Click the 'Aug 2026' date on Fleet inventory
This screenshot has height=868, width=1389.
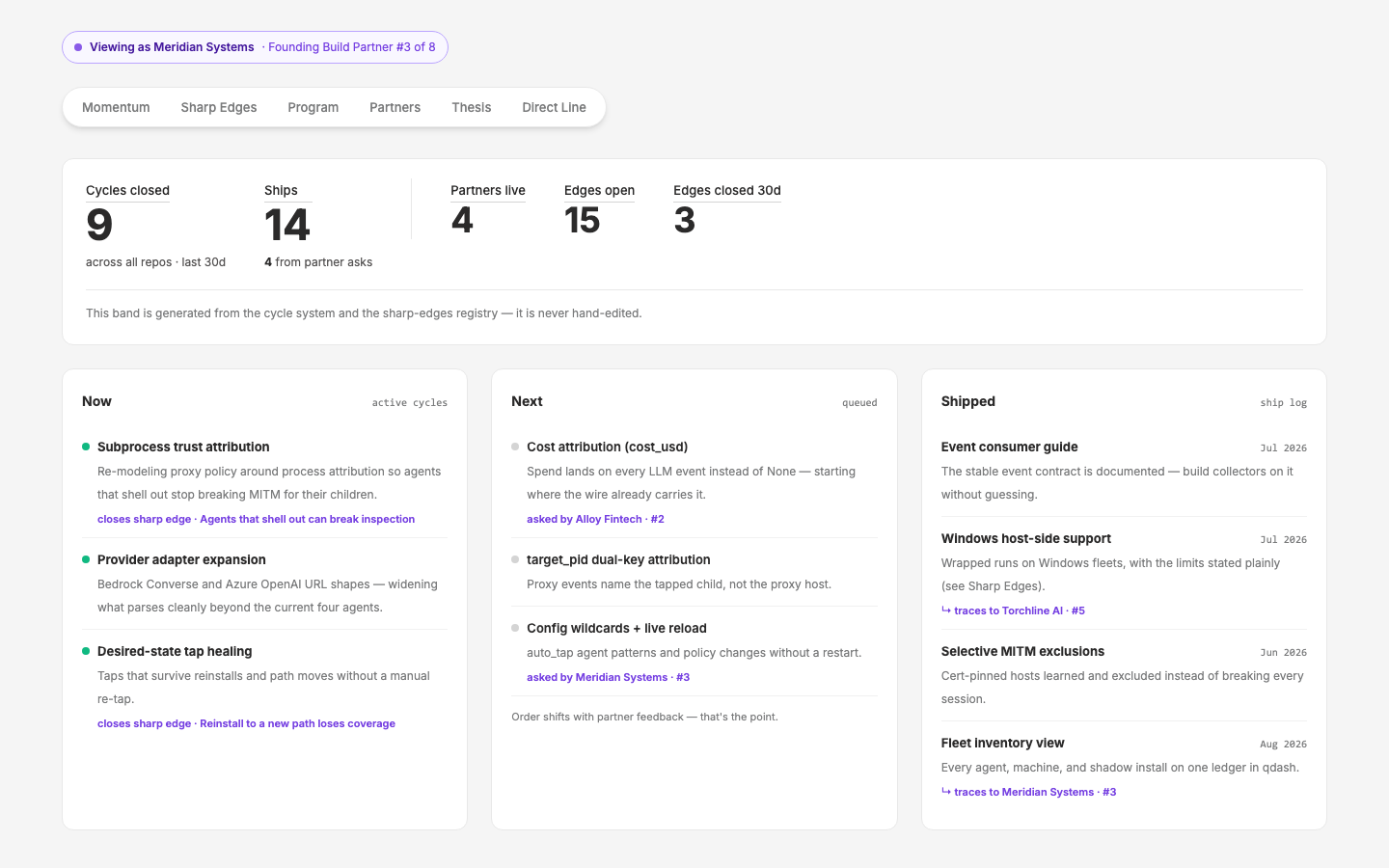1284,745
